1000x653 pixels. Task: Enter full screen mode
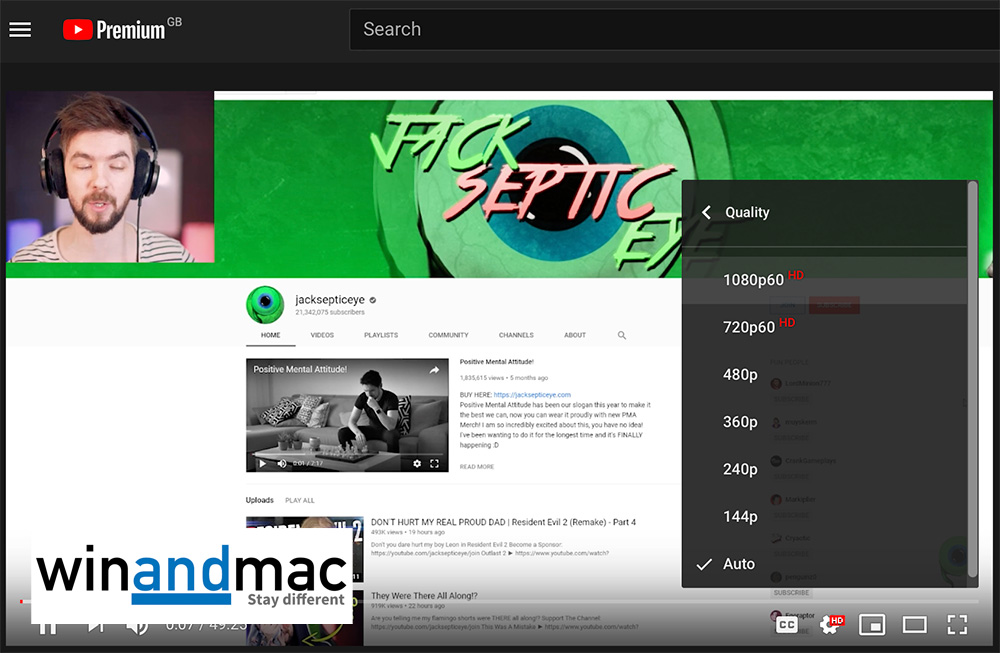coord(957,625)
